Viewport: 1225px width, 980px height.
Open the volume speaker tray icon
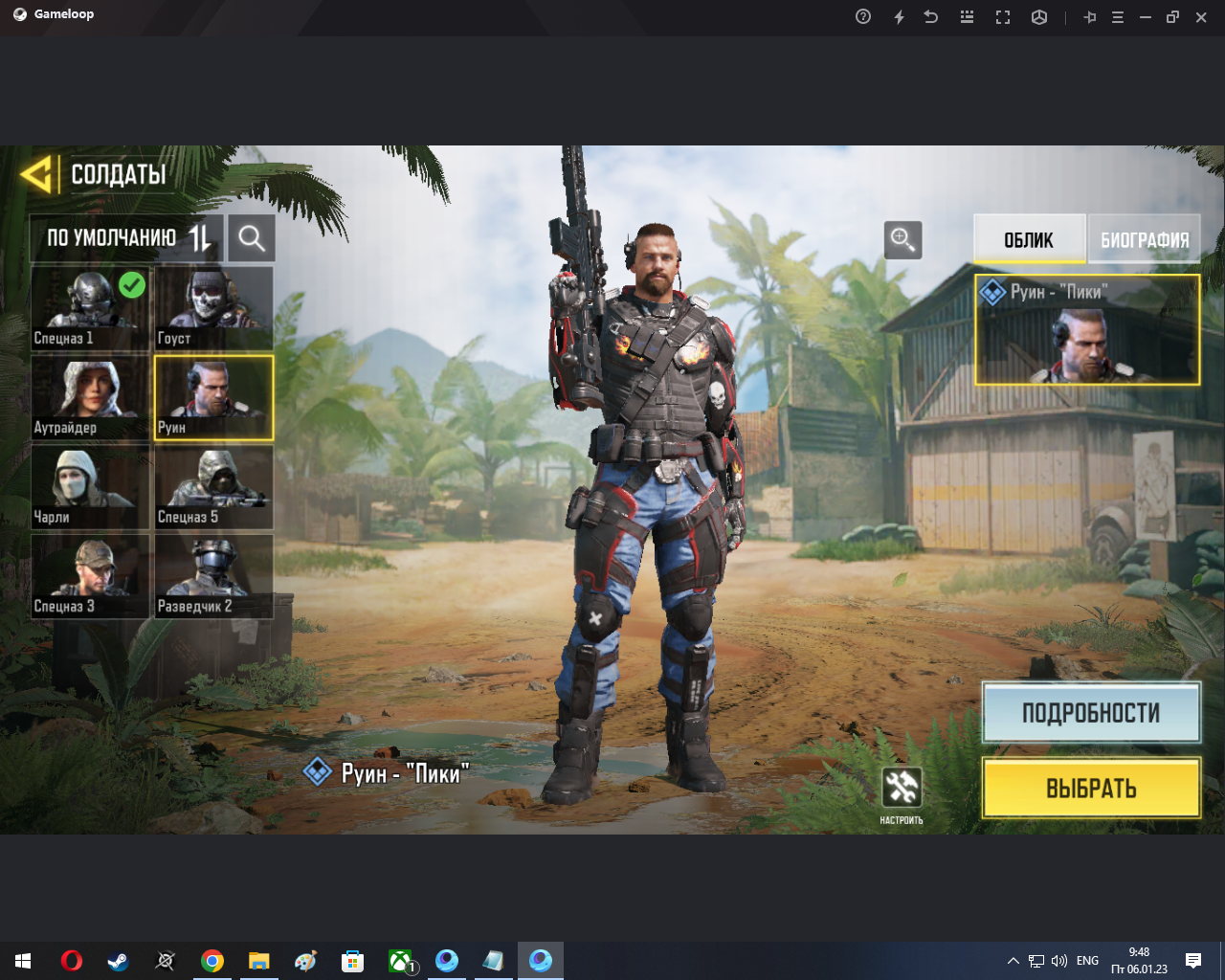(1059, 961)
